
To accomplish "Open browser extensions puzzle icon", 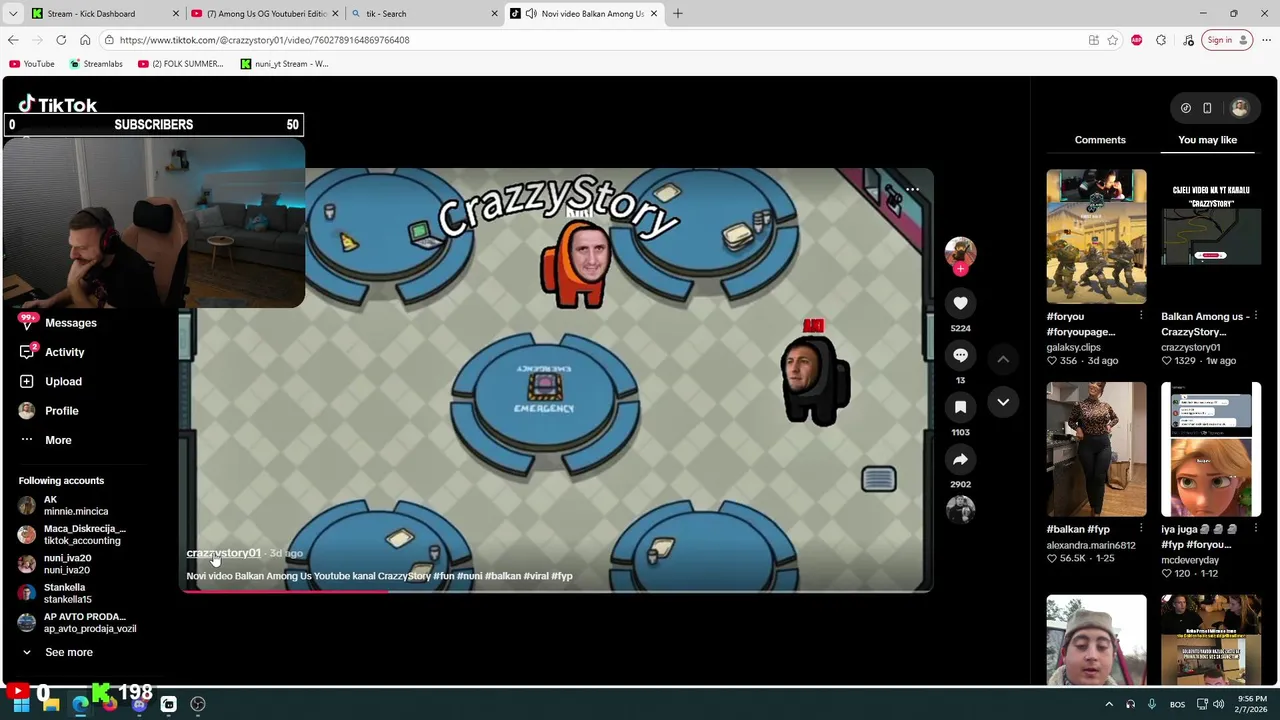I will tap(1161, 40).
